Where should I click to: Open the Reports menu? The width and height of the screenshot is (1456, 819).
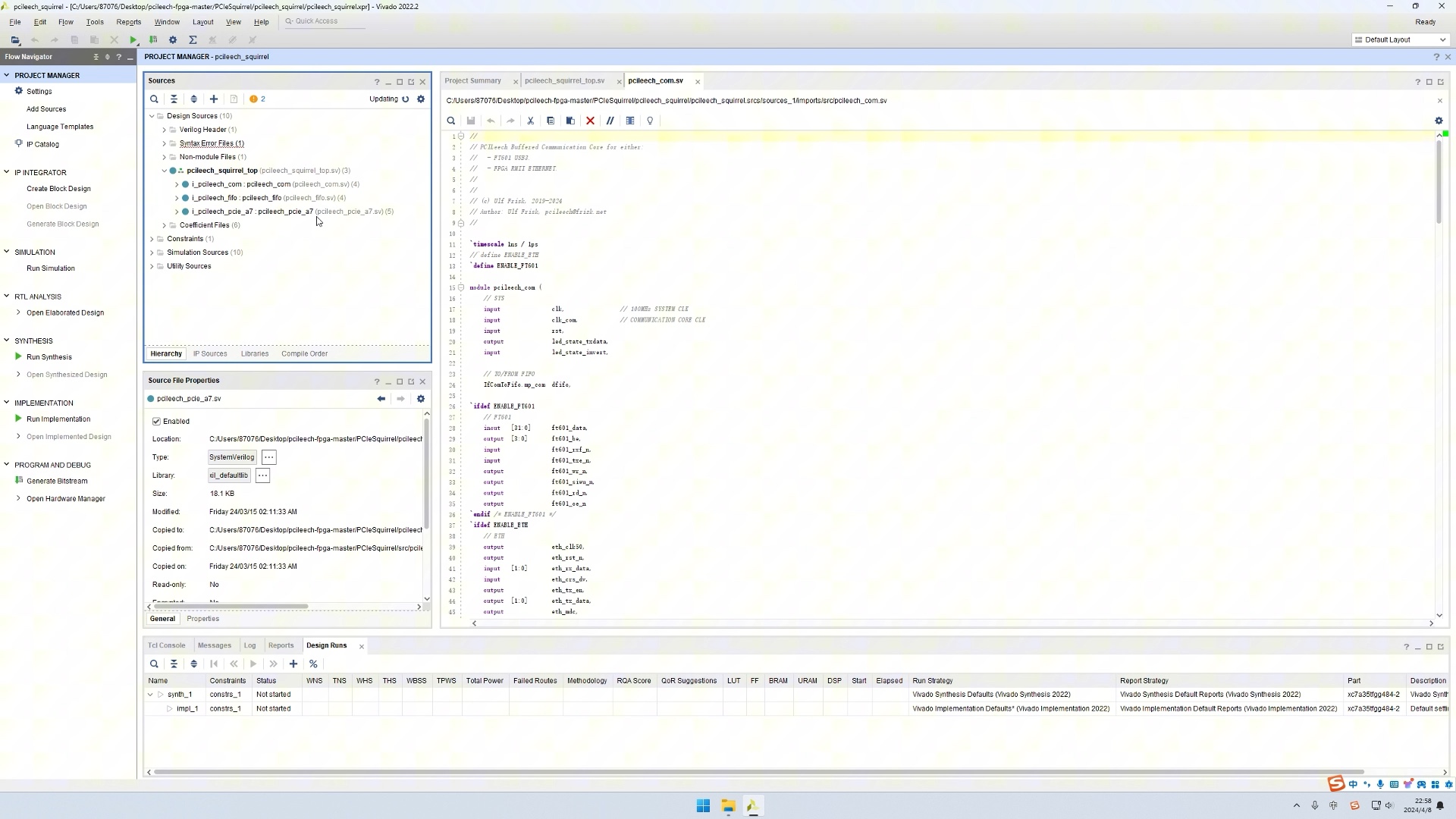coord(129,22)
